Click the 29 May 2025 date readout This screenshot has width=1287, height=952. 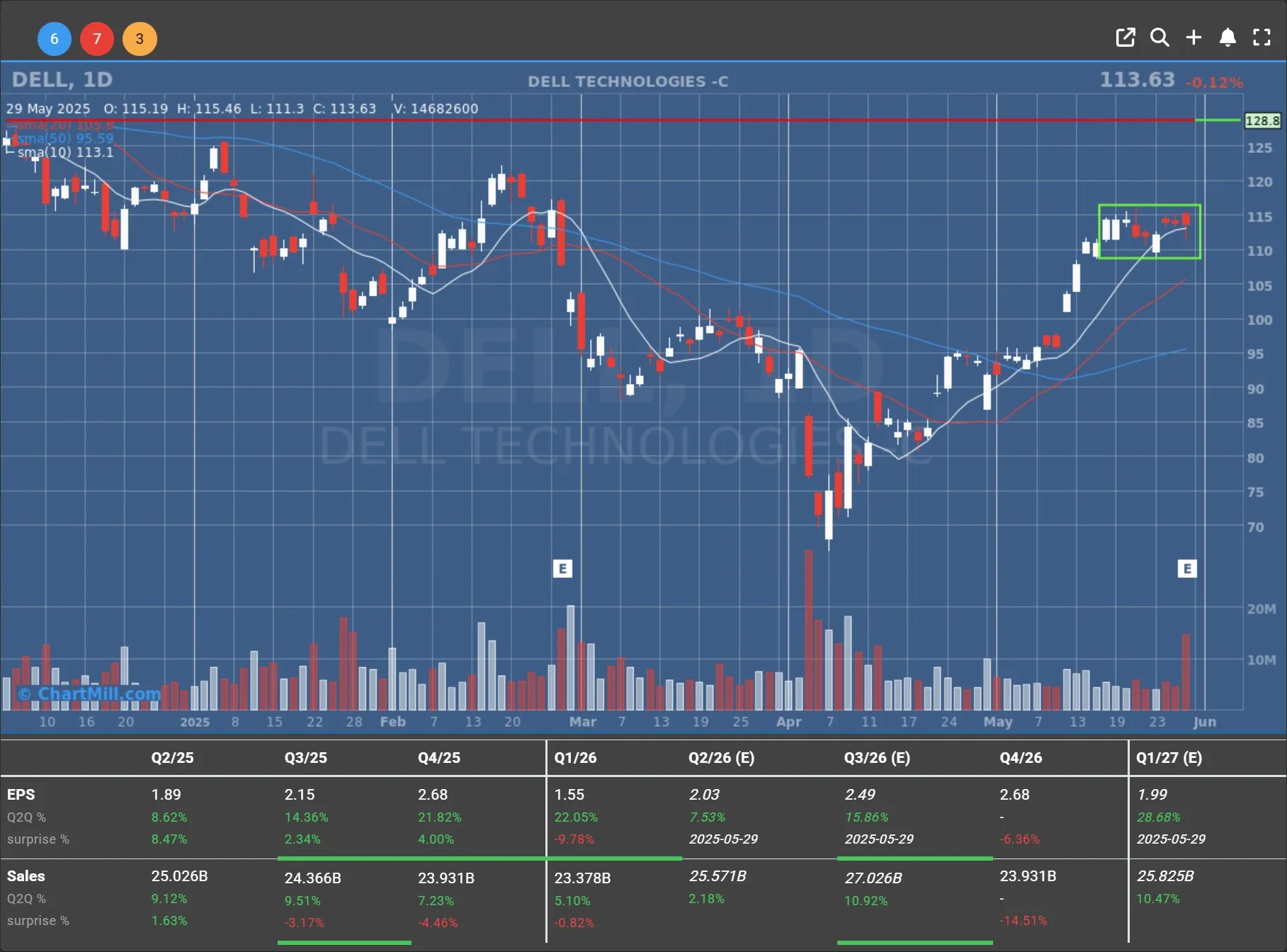pos(48,108)
